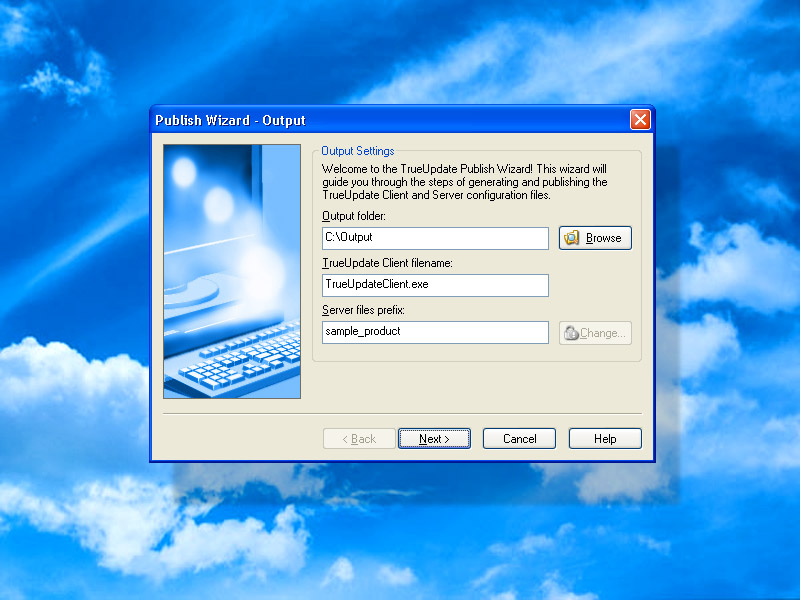The image size is (800, 600).
Task: Click the Server files prefix field
Action: (x=435, y=332)
